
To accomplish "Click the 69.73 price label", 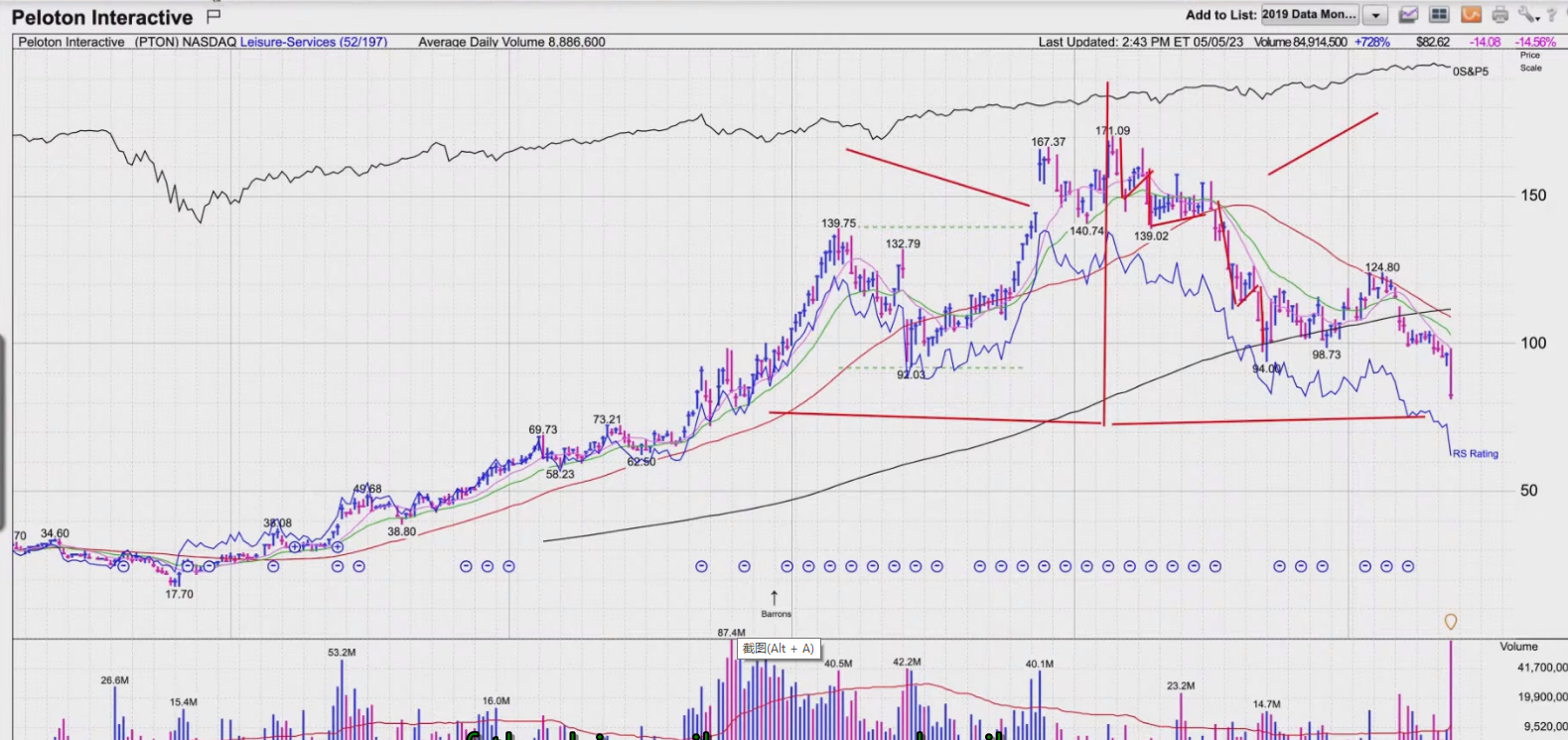I will point(542,430).
